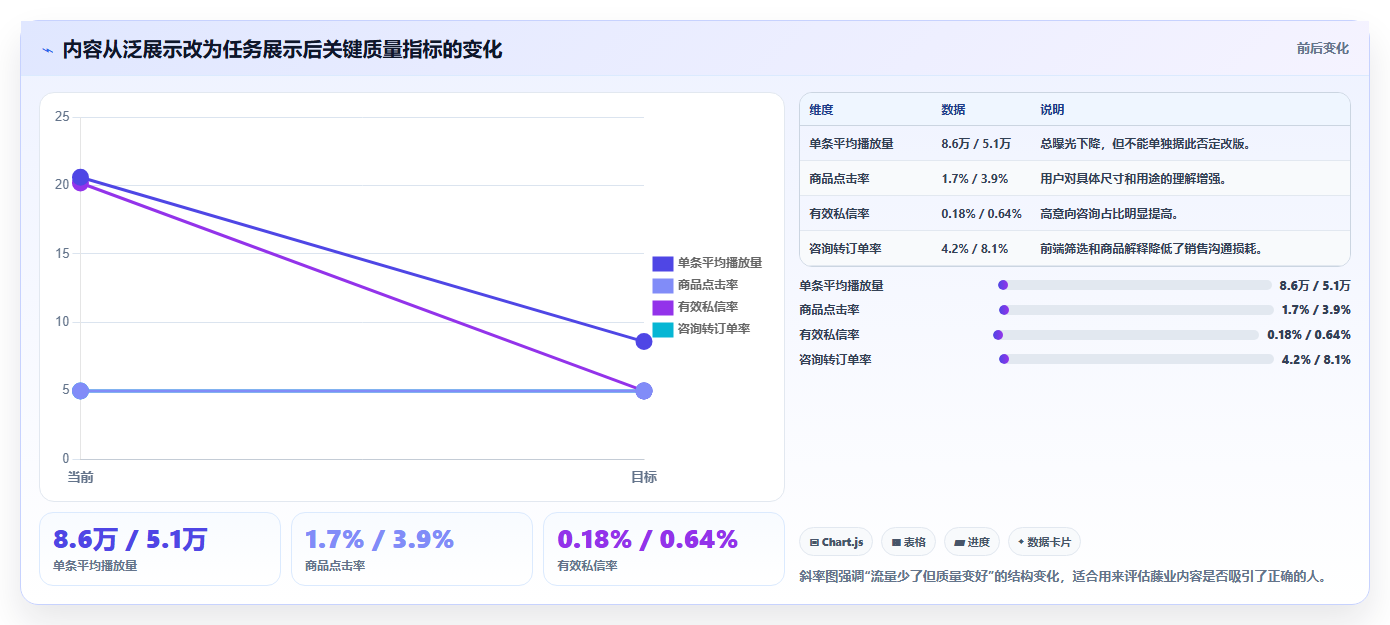Click the Chart.js tag button
The width and height of the screenshot is (1390, 625).
pyautogui.click(x=836, y=542)
